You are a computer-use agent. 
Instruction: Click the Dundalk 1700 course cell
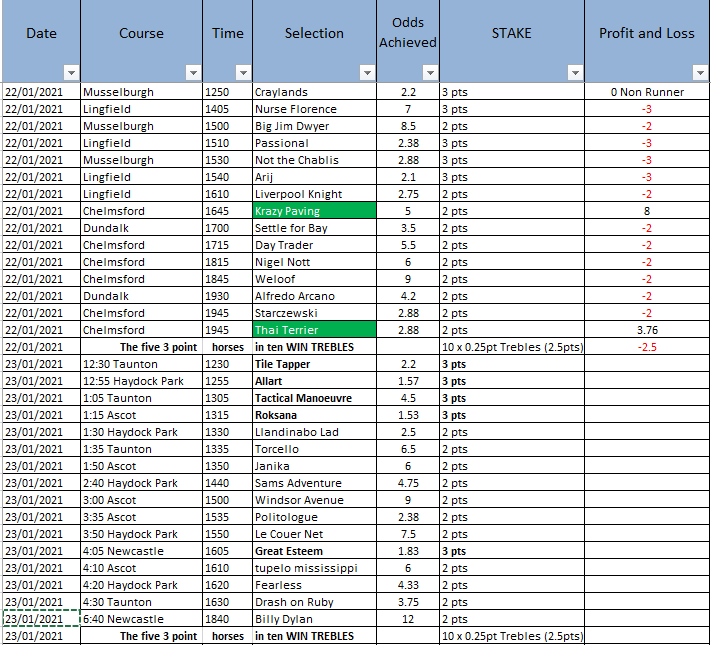pyautogui.click(x=141, y=228)
